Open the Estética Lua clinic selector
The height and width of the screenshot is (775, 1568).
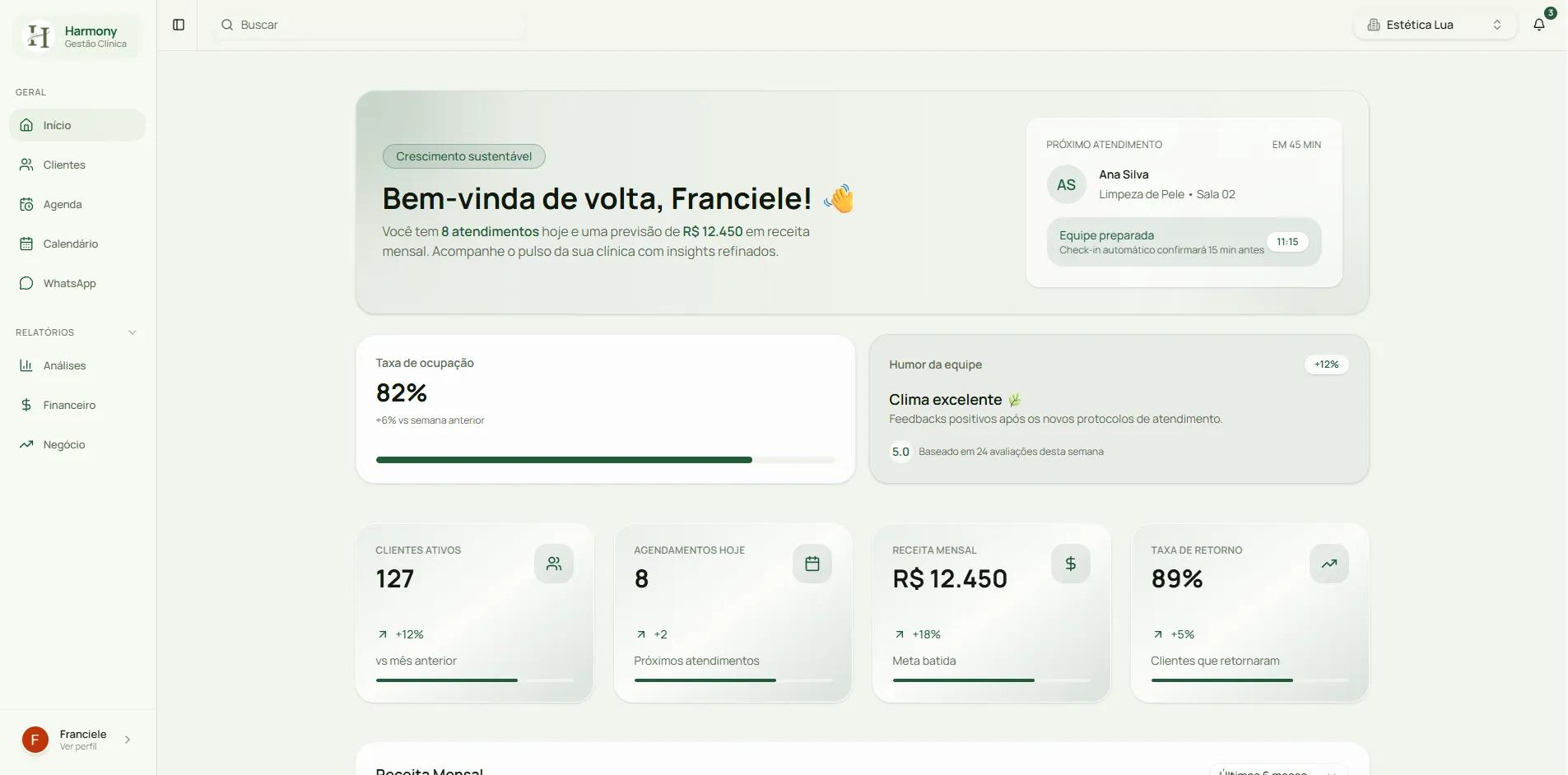point(1435,25)
